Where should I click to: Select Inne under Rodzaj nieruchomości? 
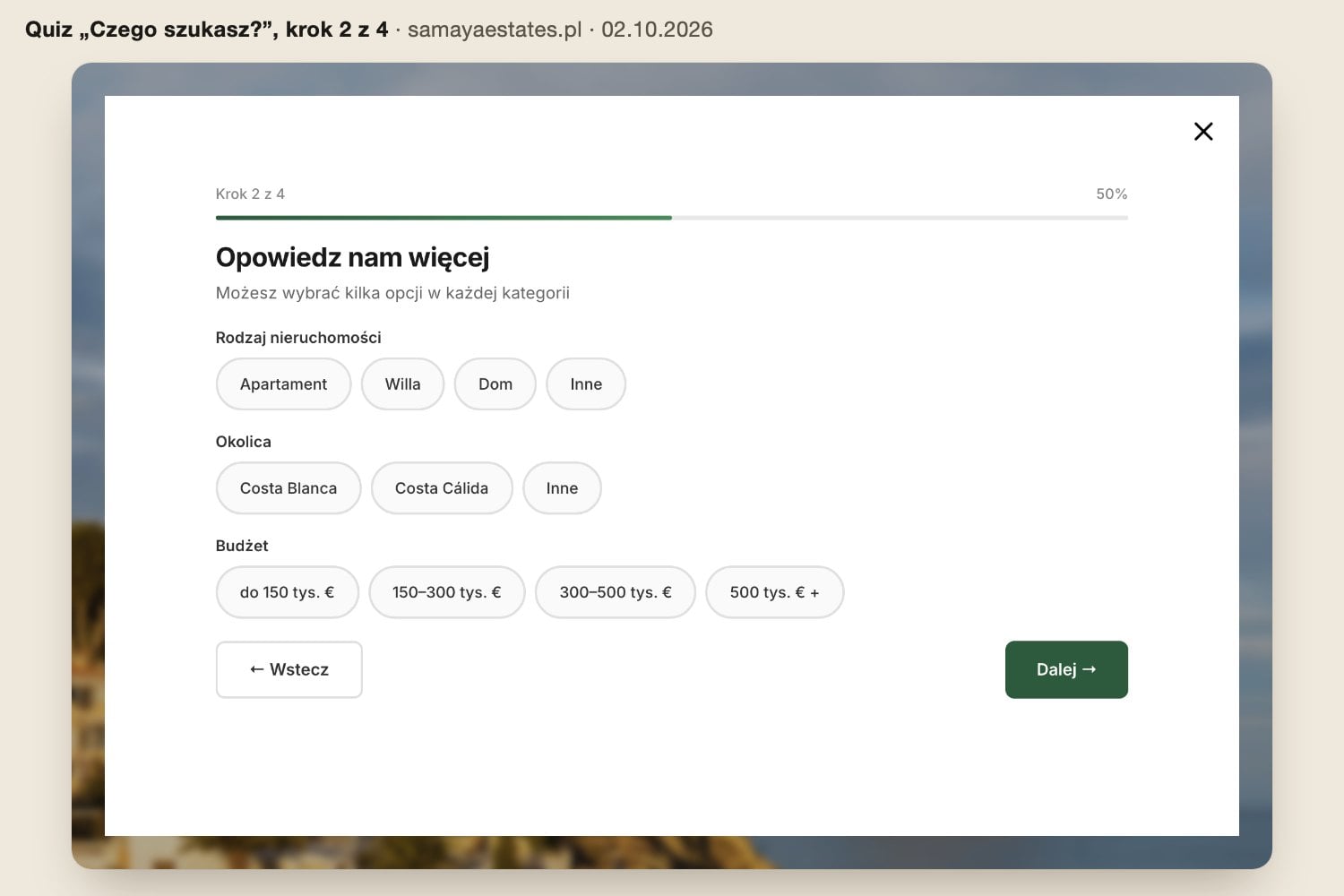coord(586,384)
